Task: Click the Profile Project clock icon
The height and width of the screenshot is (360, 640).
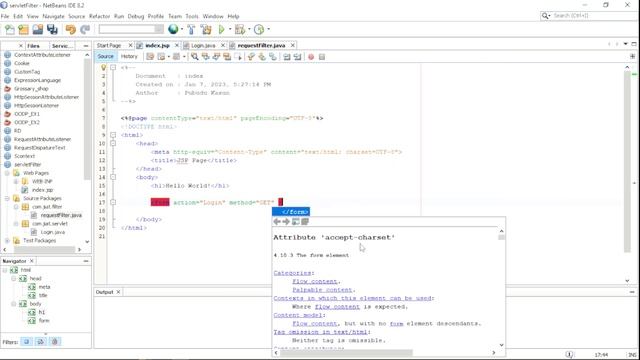Action: (x=259, y=29)
